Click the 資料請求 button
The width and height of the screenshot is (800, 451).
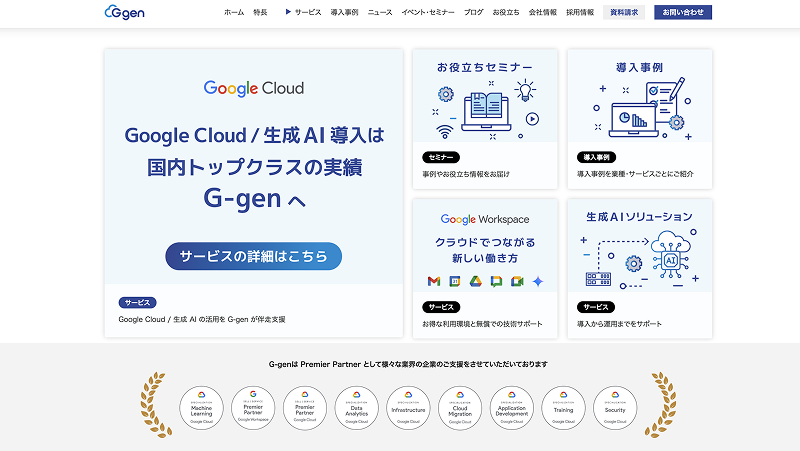click(624, 12)
